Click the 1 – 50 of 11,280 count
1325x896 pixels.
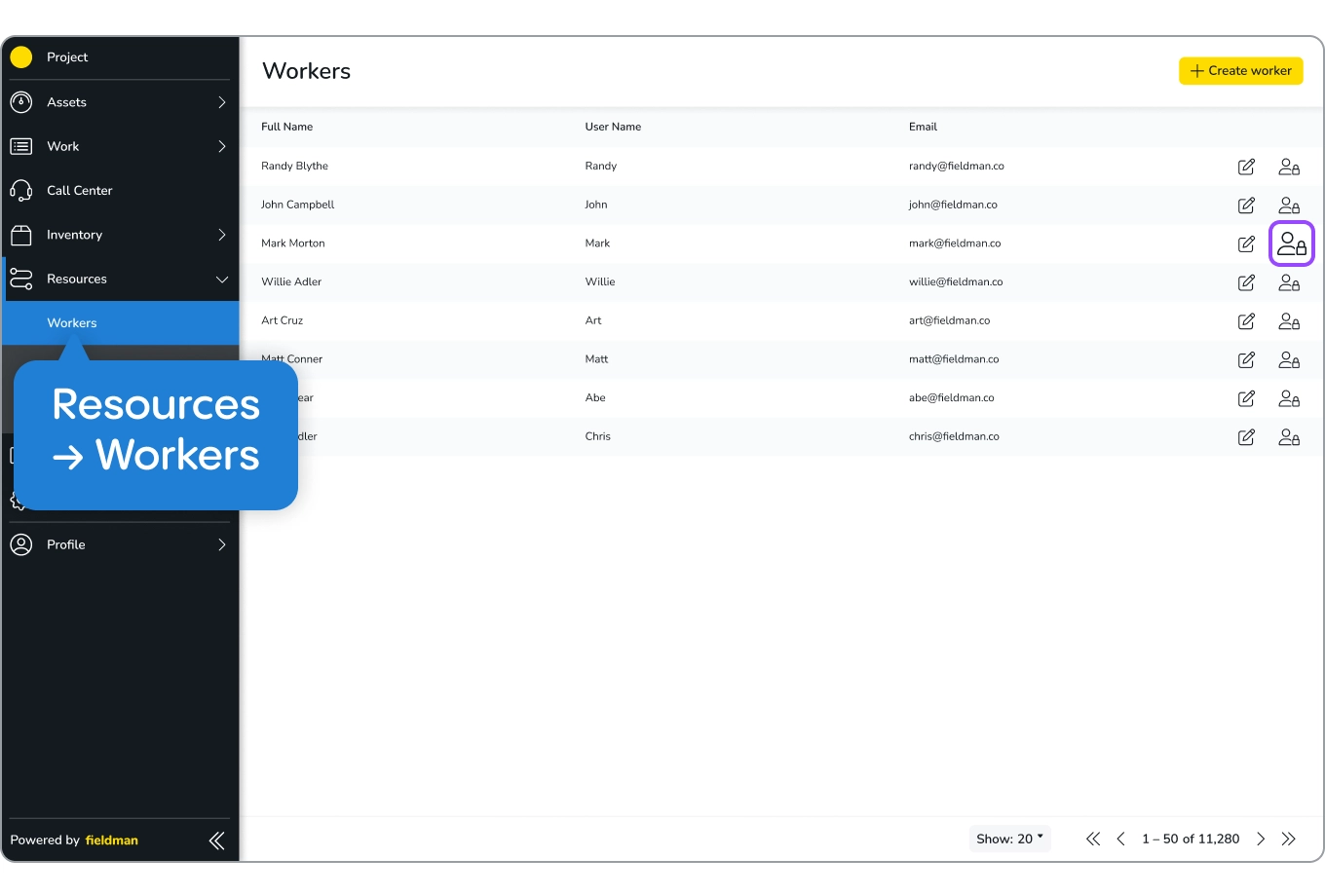(x=1191, y=840)
